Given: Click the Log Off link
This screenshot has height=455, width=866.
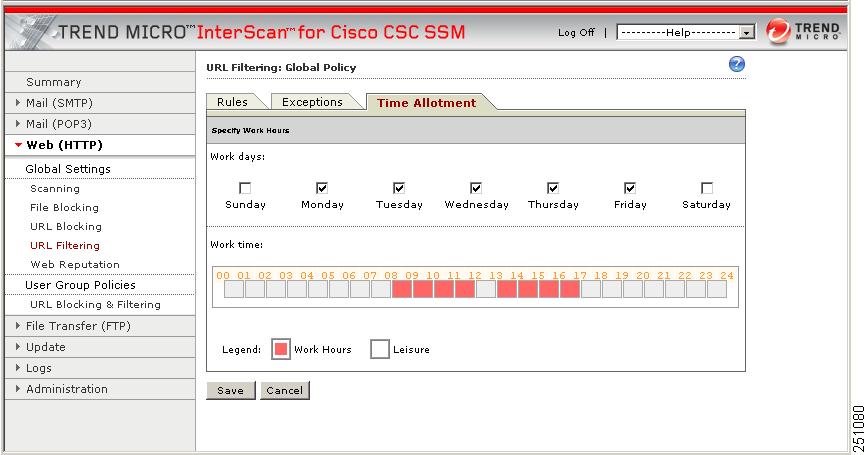Looking at the screenshot, I should [576, 33].
